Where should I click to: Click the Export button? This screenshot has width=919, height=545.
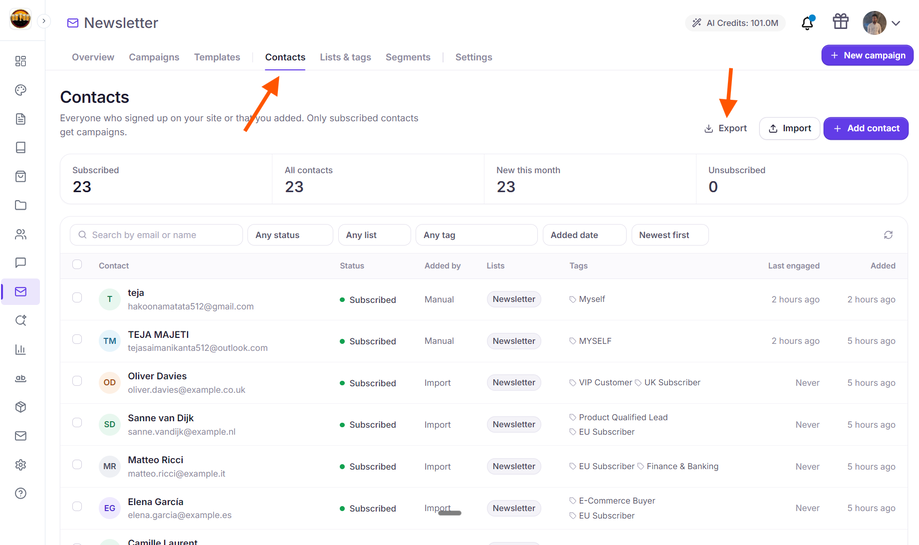(x=726, y=128)
